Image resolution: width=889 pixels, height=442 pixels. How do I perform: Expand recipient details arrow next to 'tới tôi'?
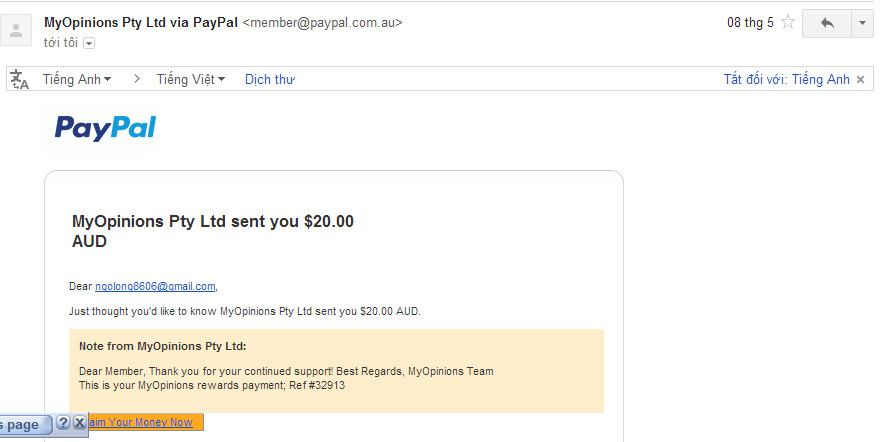tap(89, 43)
